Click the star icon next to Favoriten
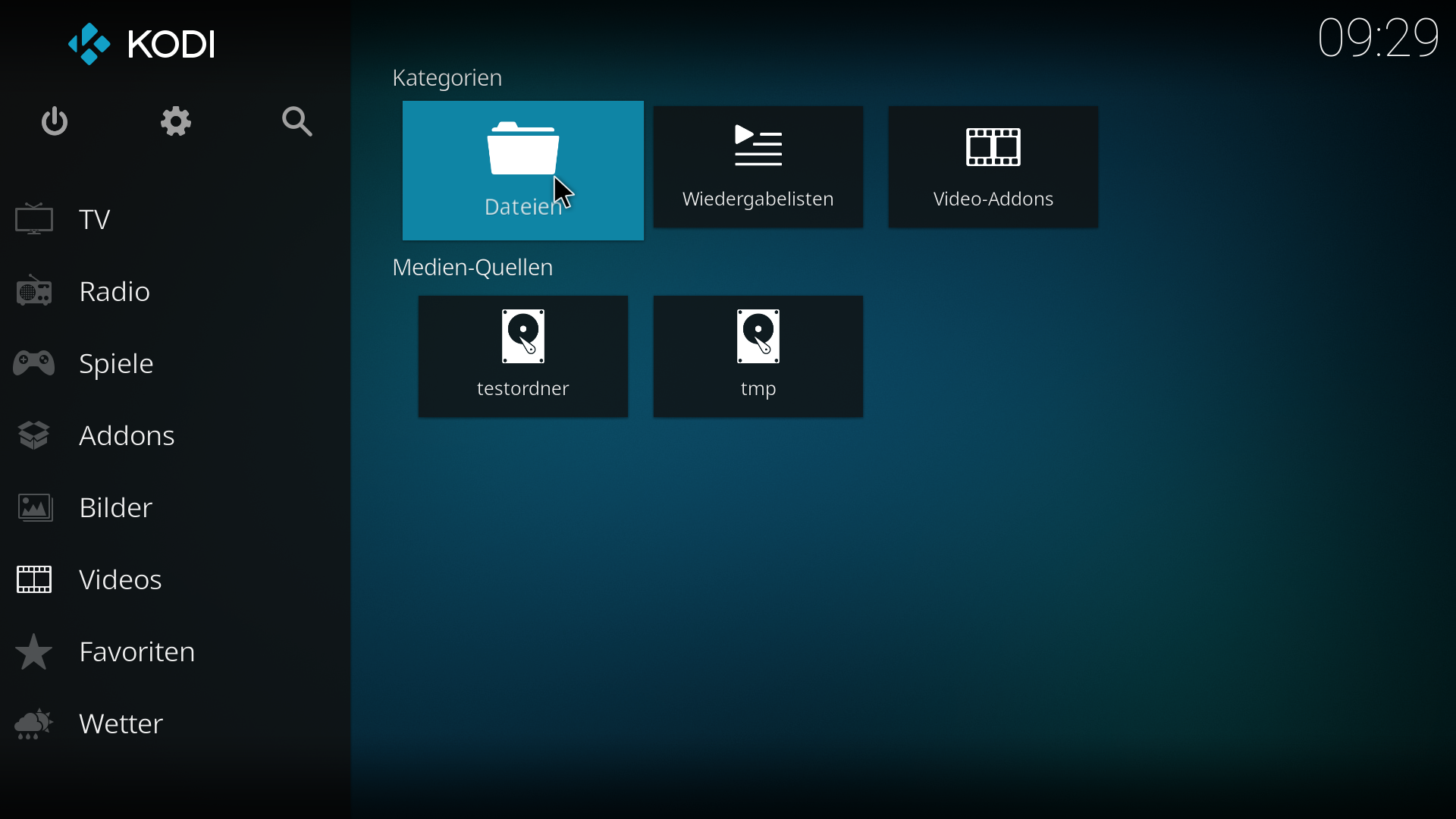The width and height of the screenshot is (1456, 819). pyautogui.click(x=34, y=651)
